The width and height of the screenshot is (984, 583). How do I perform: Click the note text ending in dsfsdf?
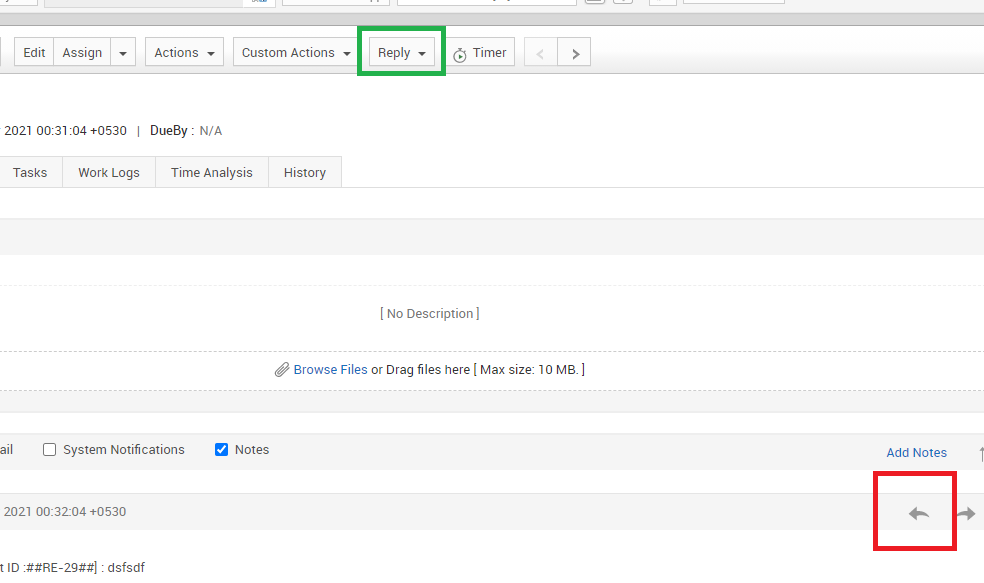[72, 567]
